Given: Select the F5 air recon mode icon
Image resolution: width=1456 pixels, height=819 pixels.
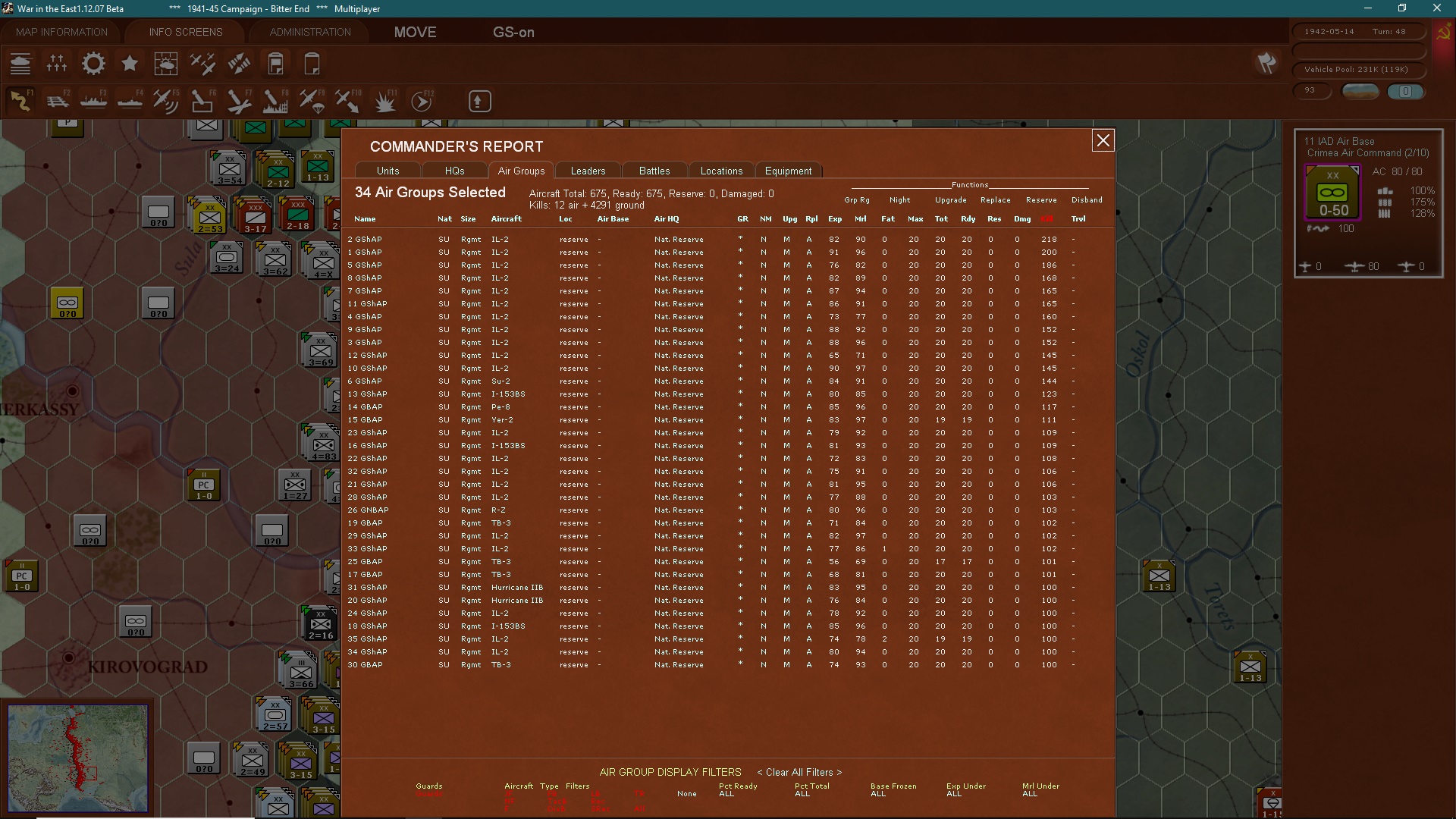Looking at the screenshot, I should click(x=166, y=101).
